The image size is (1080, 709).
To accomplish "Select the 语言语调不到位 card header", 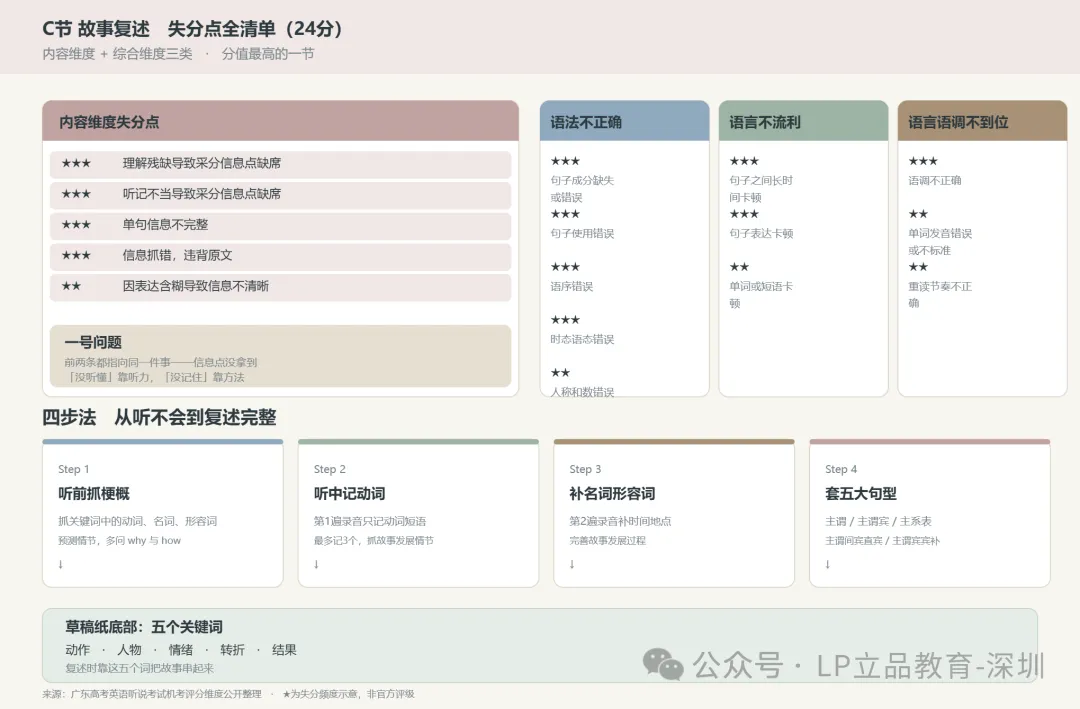I will click(x=982, y=121).
